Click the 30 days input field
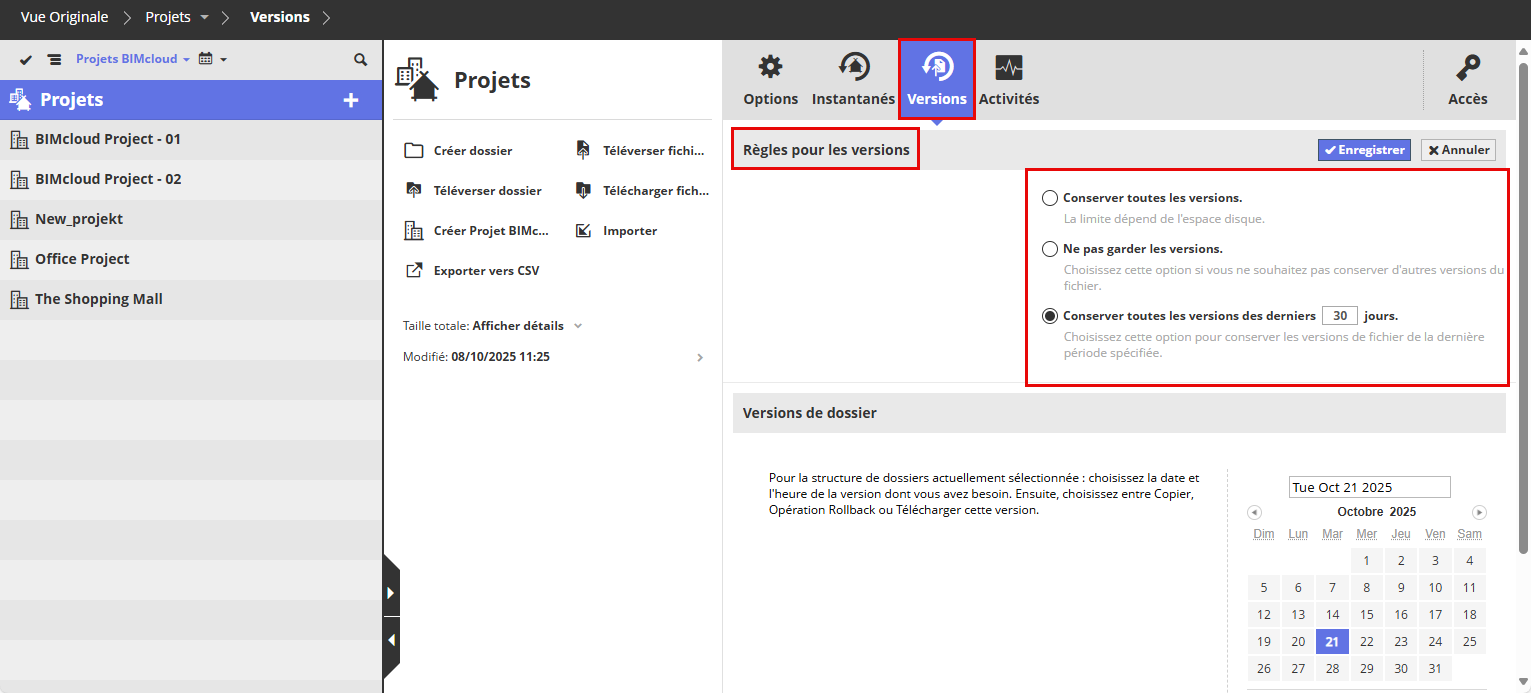 pyautogui.click(x=1340, y=316)
